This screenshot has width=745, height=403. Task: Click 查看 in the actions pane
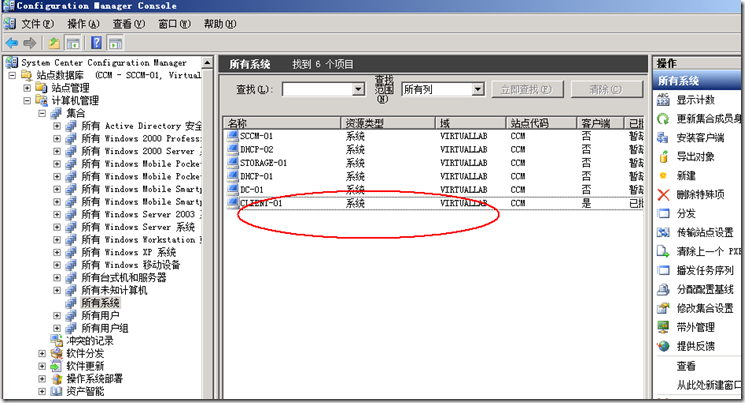[x=686, y=365]
